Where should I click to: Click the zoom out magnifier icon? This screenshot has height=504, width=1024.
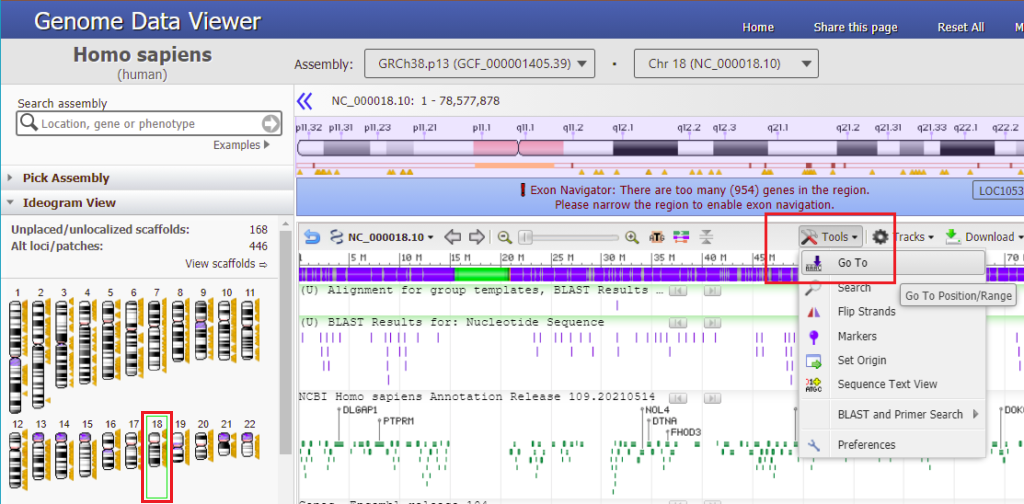coord(504,237)
